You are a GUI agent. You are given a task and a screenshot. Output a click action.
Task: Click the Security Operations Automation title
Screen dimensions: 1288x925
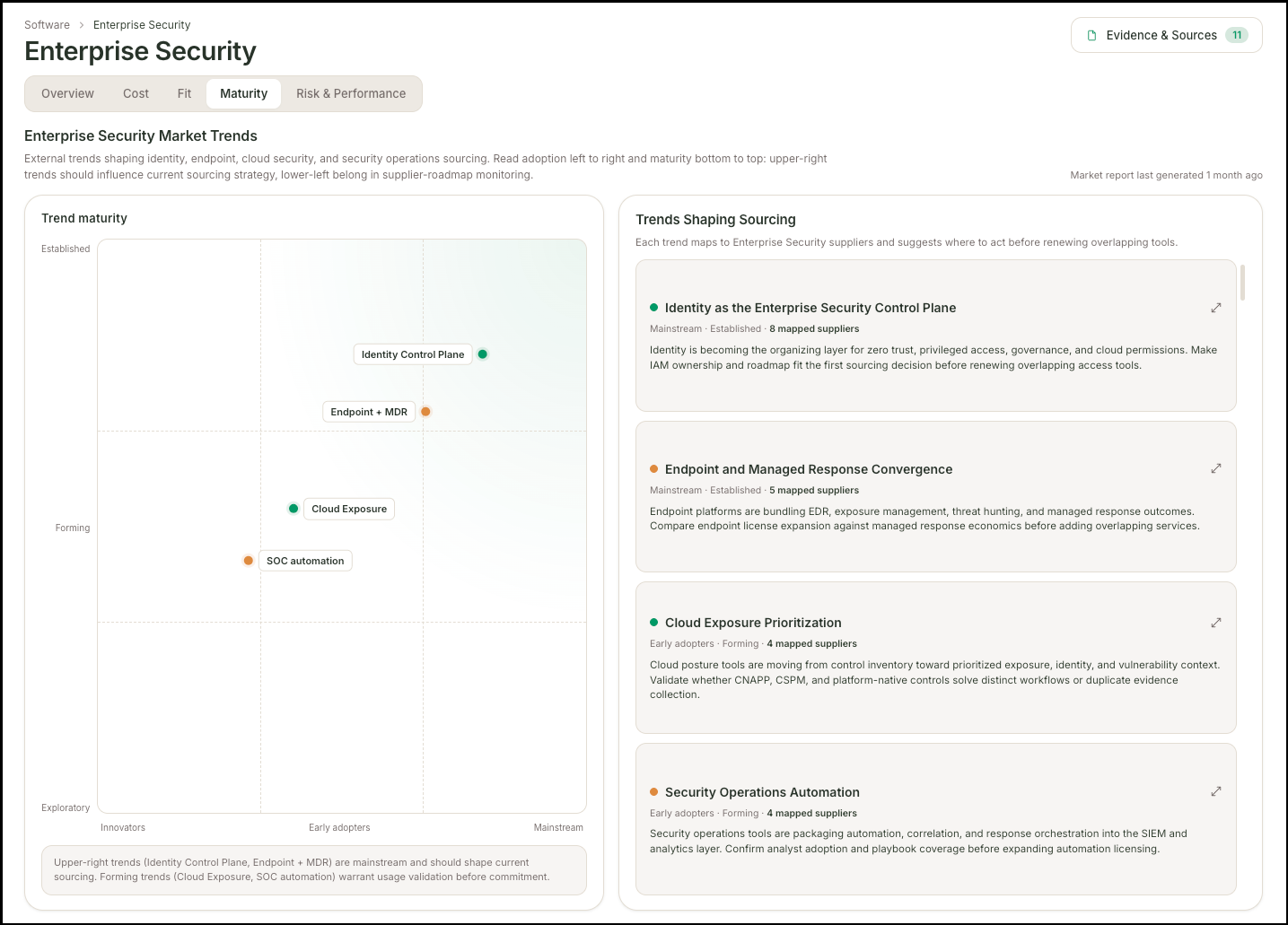762,792
